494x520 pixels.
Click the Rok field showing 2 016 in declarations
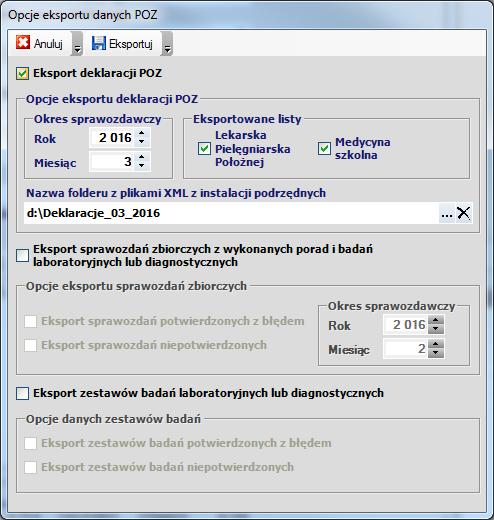(113, 137)
